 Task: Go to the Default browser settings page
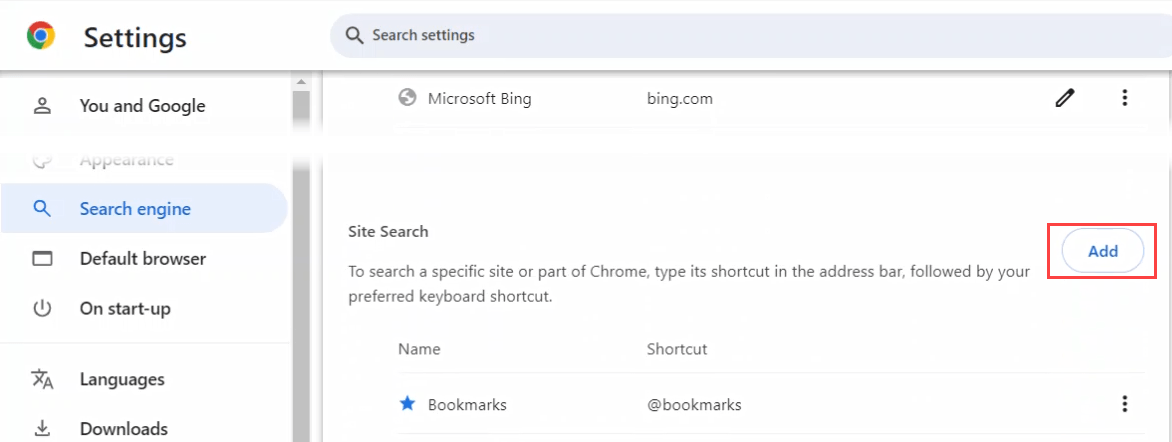[x=142, y=258]
